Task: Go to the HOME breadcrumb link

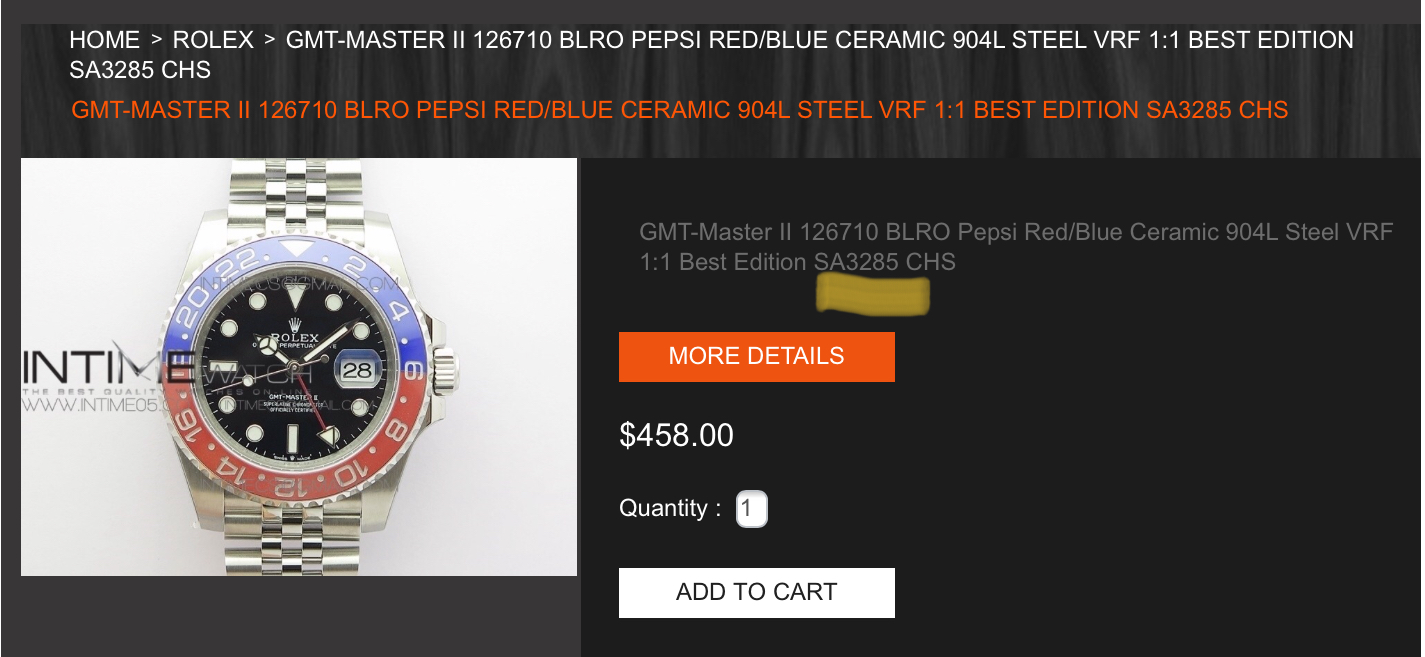Action: point(104,40)
